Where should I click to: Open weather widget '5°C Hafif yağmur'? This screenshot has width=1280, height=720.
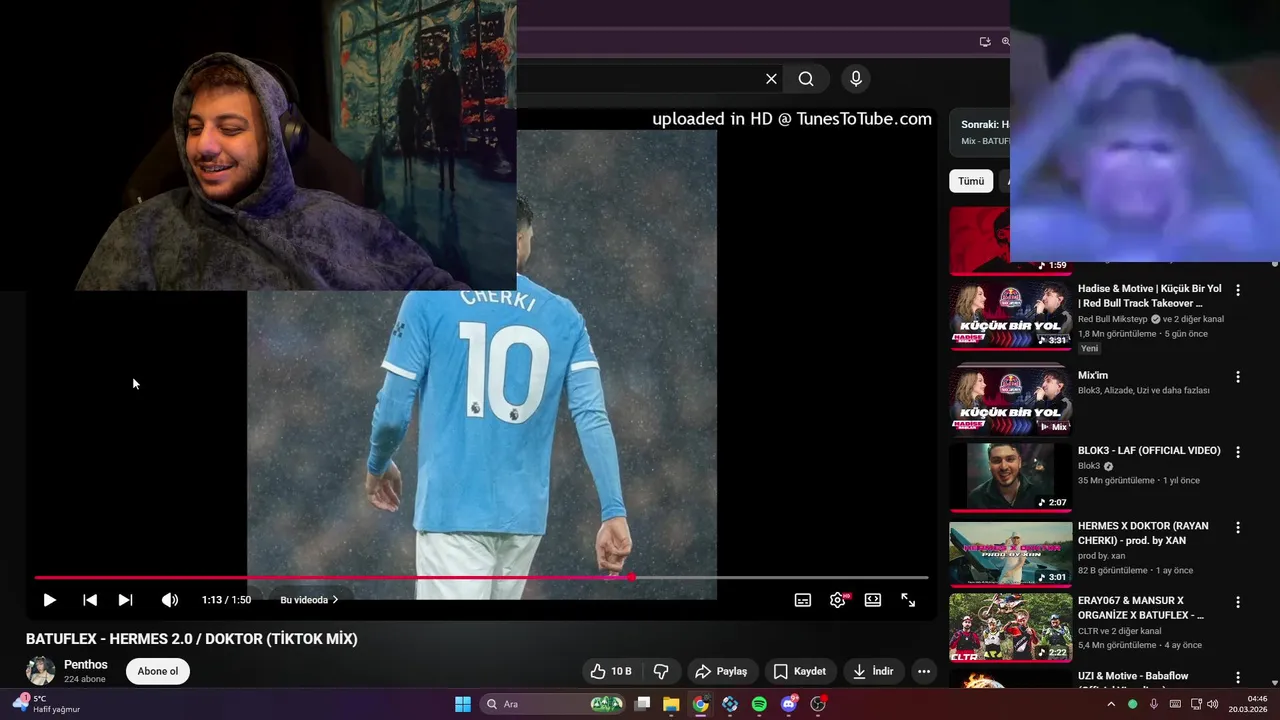click(x=47, y=704)
